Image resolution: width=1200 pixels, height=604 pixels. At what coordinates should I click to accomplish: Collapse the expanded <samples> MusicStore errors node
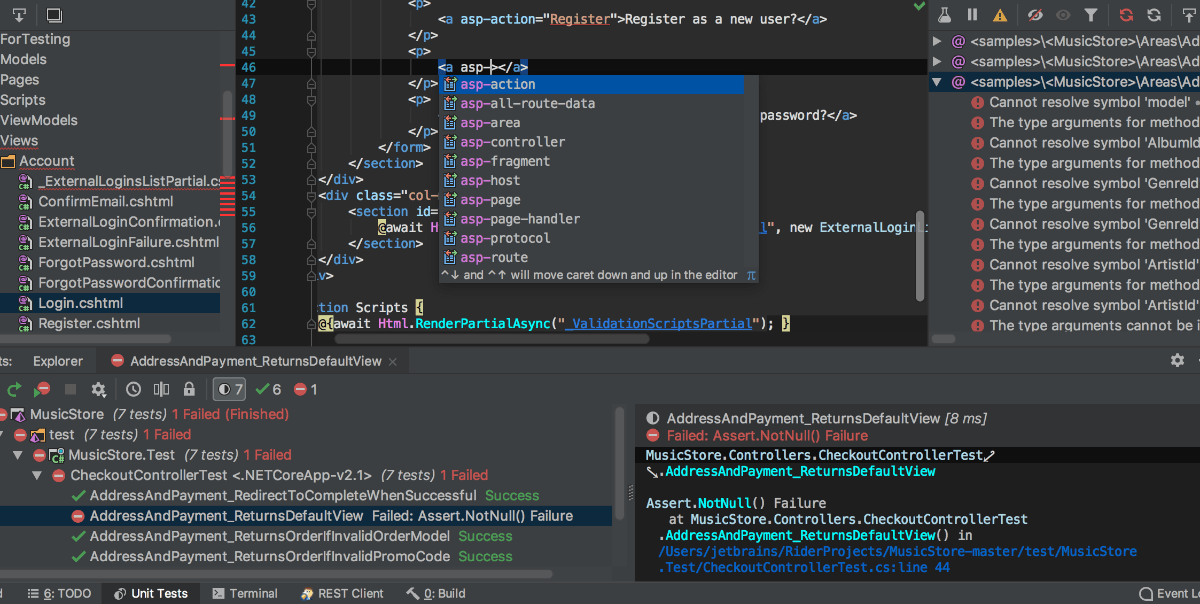click(937, 82)
